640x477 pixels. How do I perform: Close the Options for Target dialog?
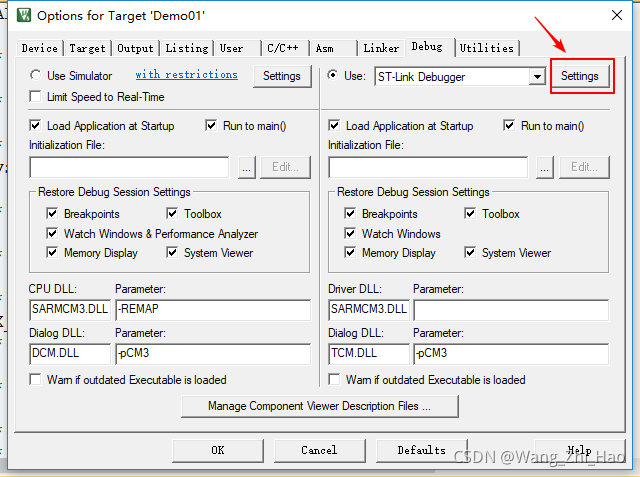tap(617, 16)
